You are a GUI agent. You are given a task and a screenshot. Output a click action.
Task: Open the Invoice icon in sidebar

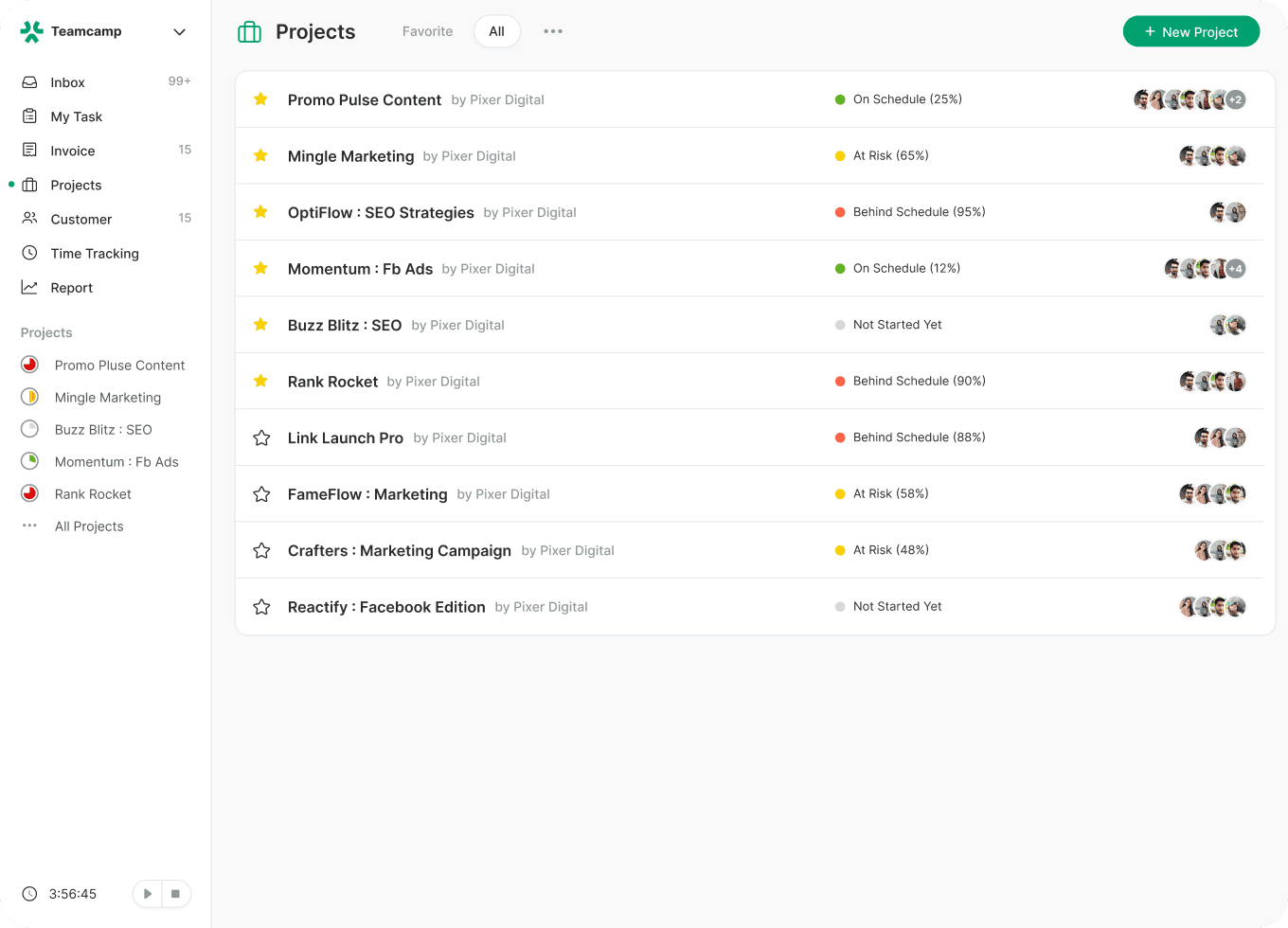pos(30,151)
